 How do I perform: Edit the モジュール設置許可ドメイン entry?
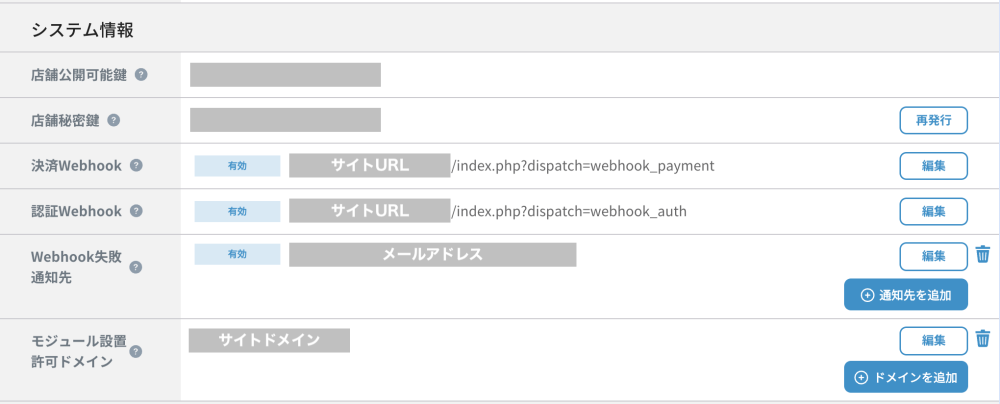point(933,341)
